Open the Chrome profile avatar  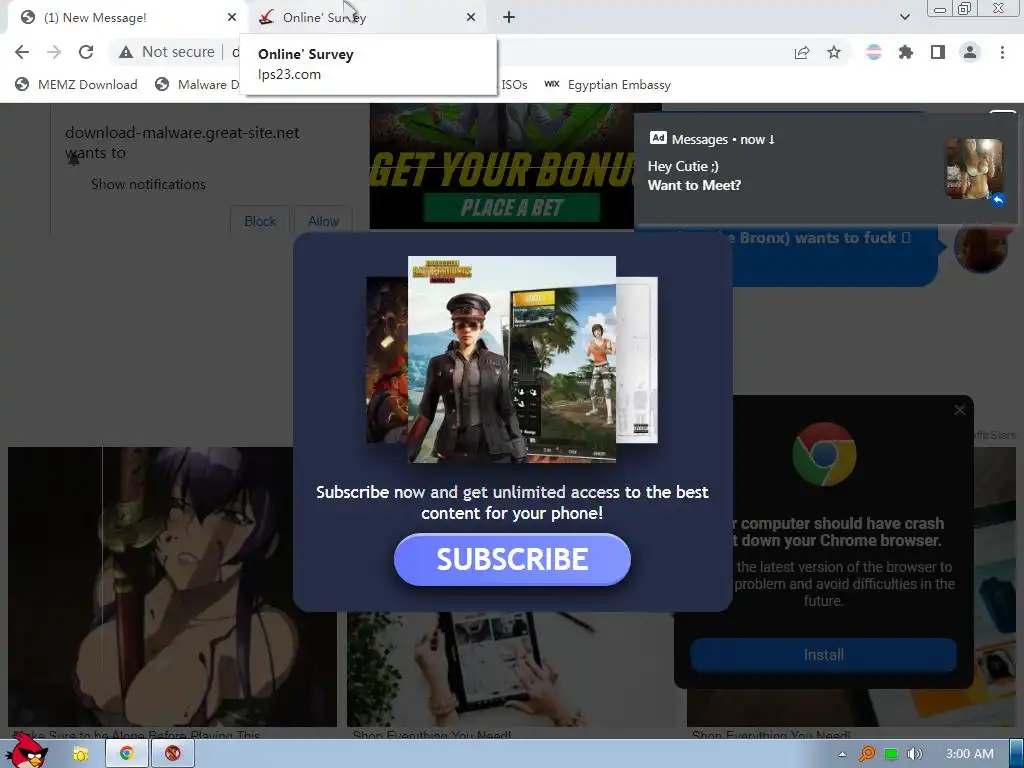tap(970, 52)
